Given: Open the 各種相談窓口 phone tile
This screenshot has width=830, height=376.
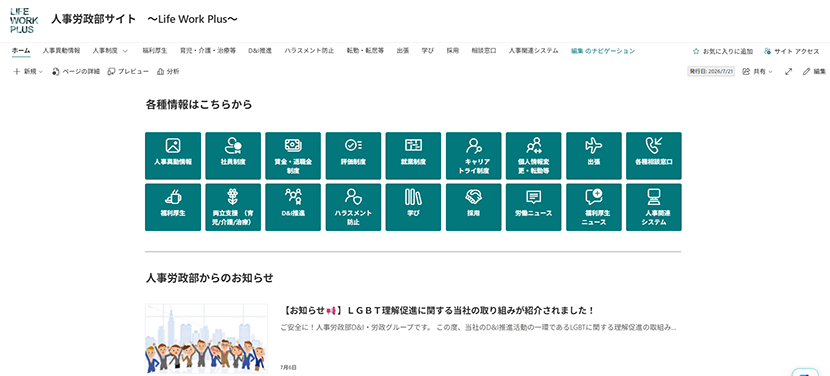Looking at the screenshot, I should click(654, 156).
